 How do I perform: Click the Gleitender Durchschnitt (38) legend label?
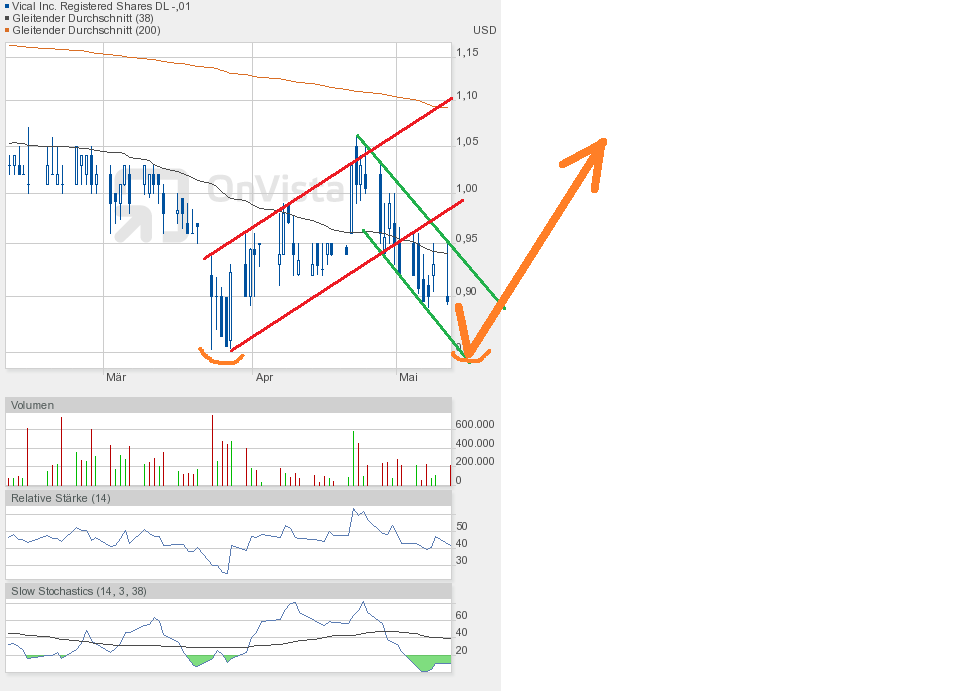(x=83, y=18)
